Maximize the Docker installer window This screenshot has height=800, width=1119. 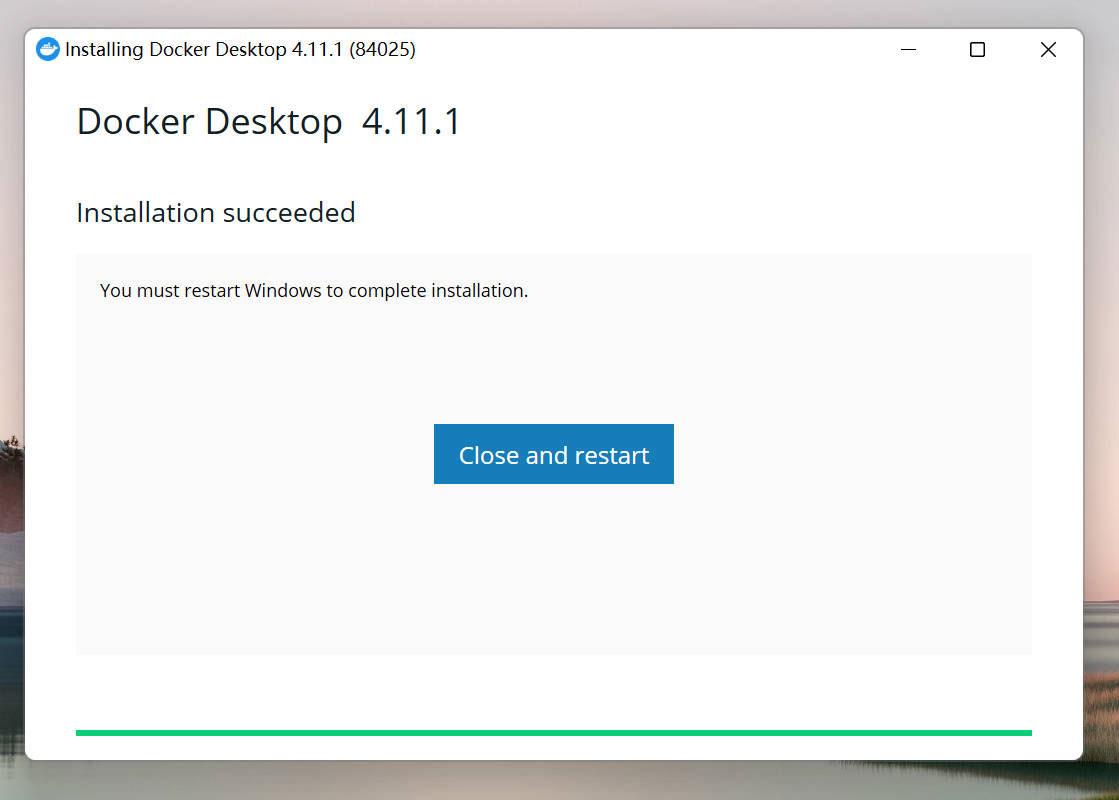977,49
